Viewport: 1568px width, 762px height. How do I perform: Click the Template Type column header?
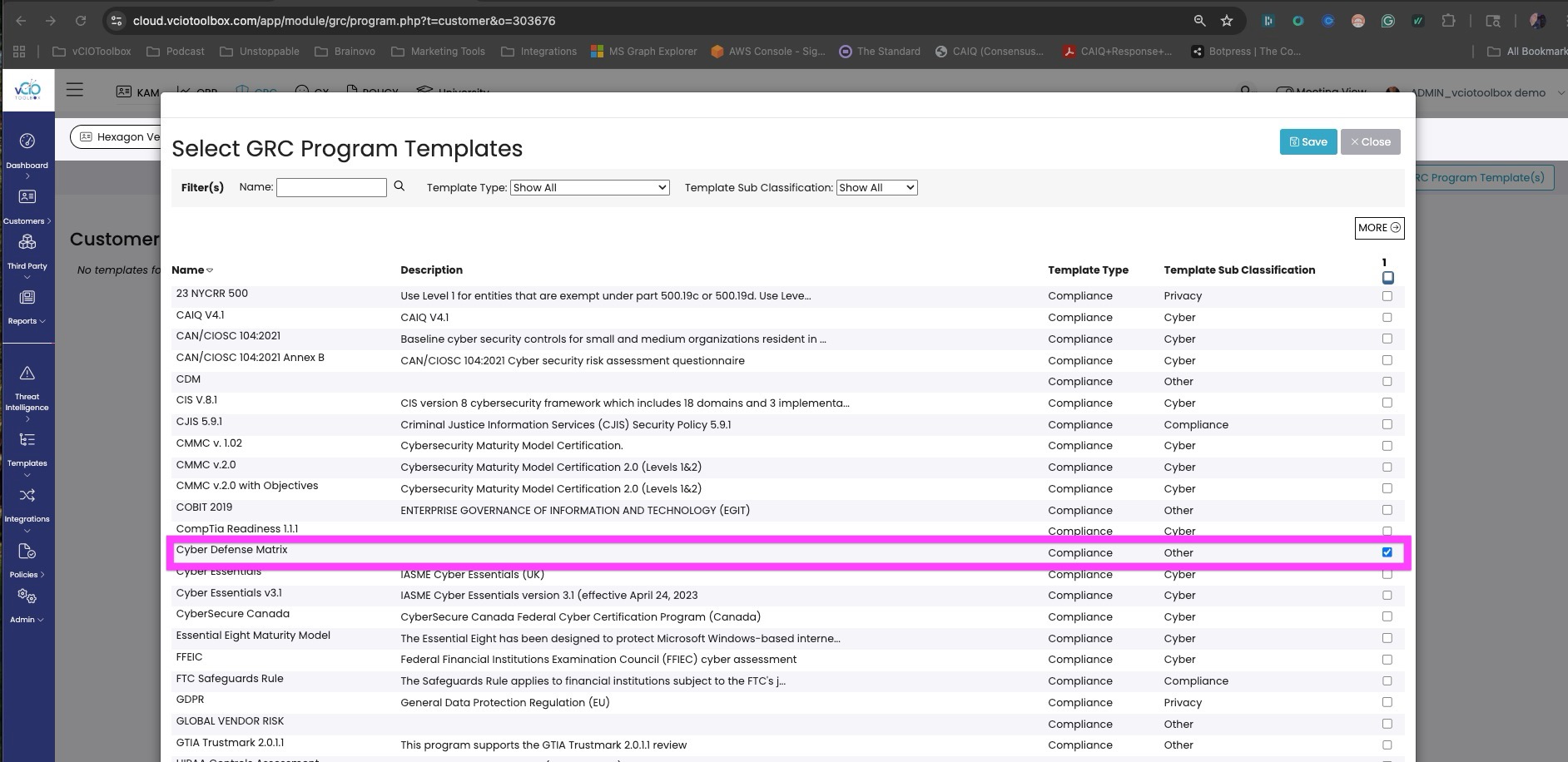(x=1088, y=270)
